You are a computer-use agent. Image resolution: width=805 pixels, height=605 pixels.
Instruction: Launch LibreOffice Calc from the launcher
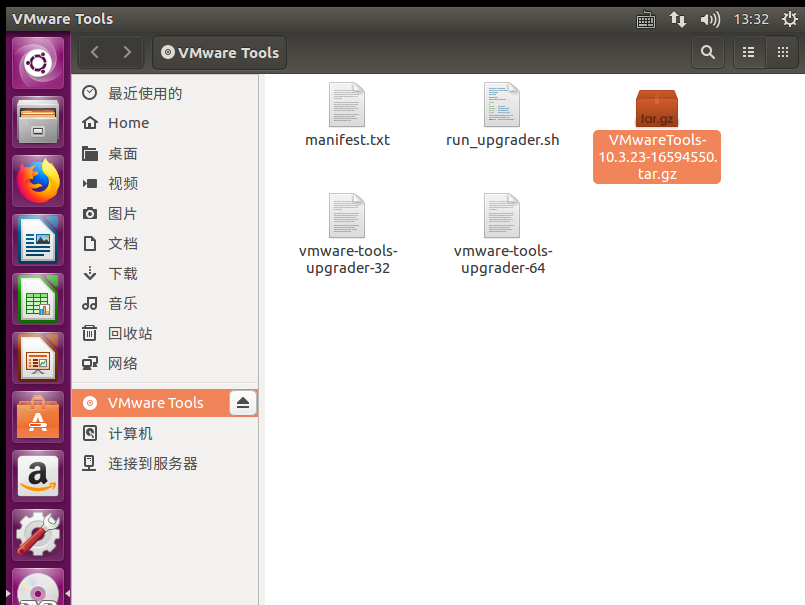[38, 299]
